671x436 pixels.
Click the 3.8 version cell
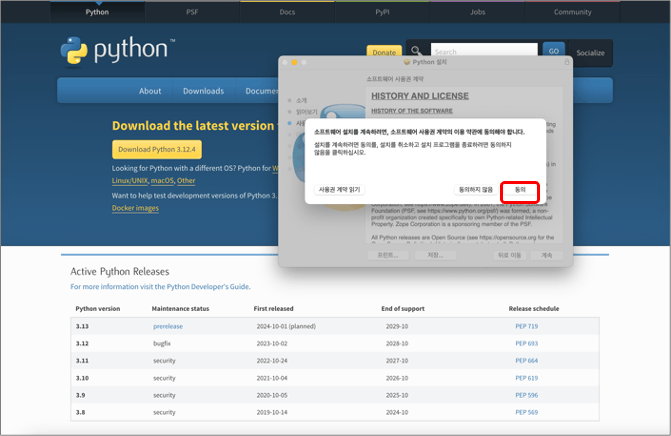80,412
